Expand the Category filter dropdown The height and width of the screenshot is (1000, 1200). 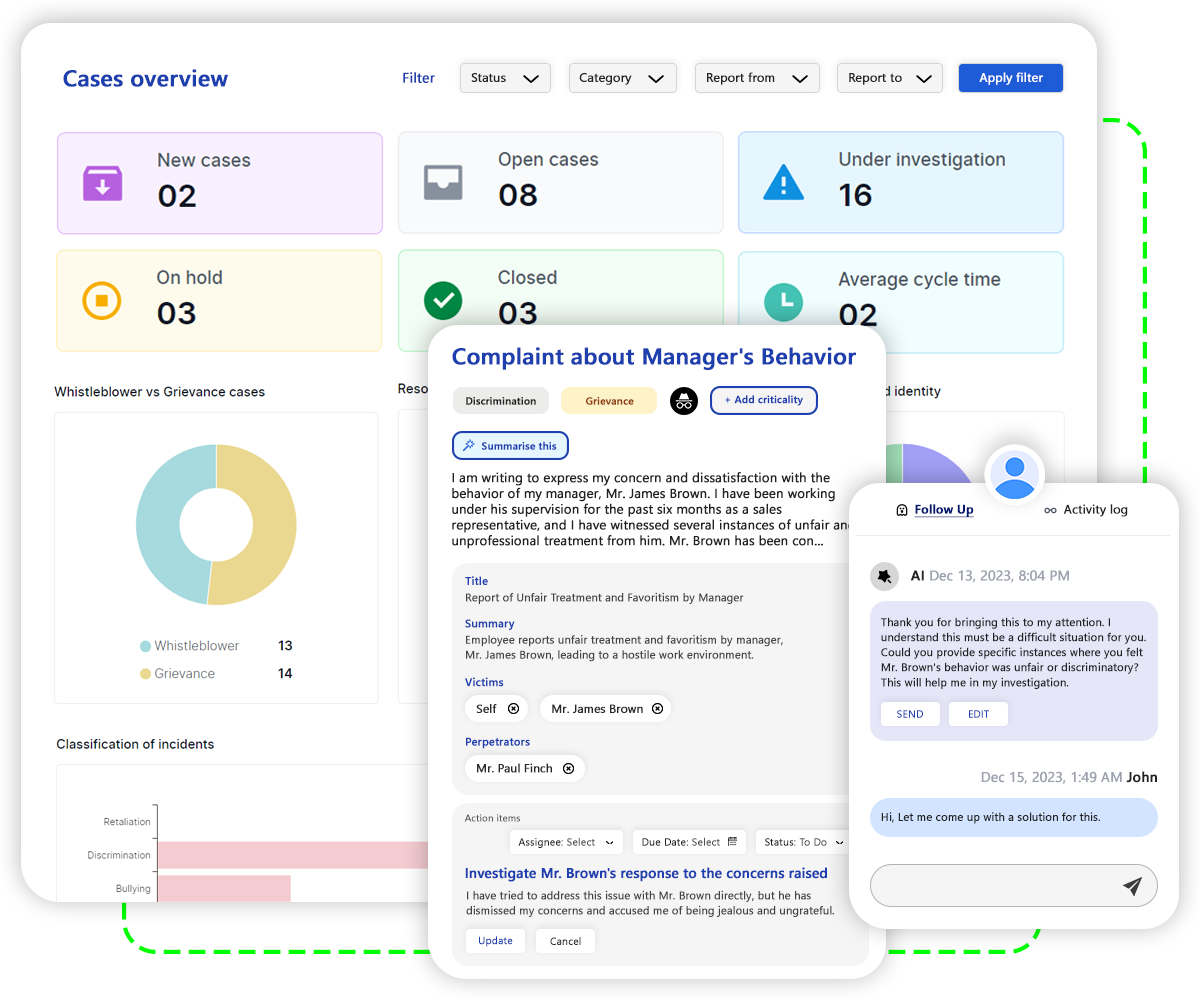coord(622,78)
